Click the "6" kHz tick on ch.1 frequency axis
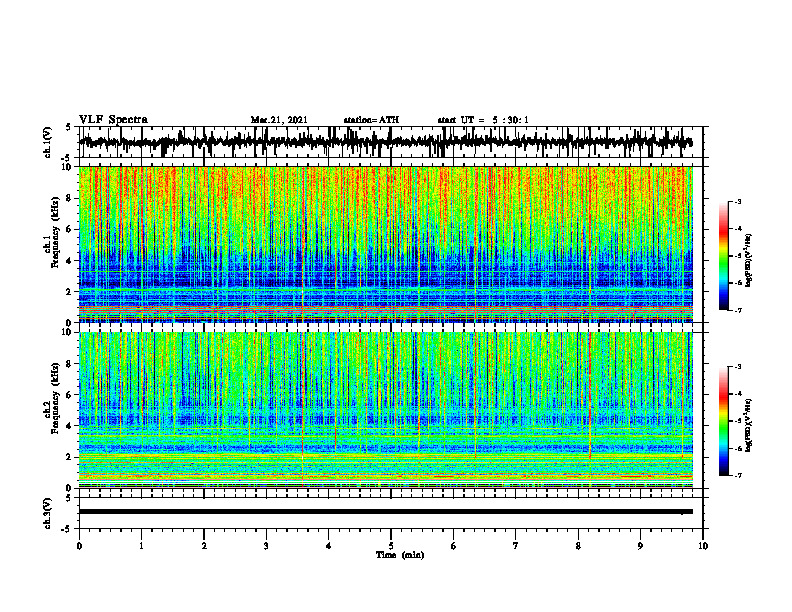Viewport: 792px width, 612px height. point(70,229)
